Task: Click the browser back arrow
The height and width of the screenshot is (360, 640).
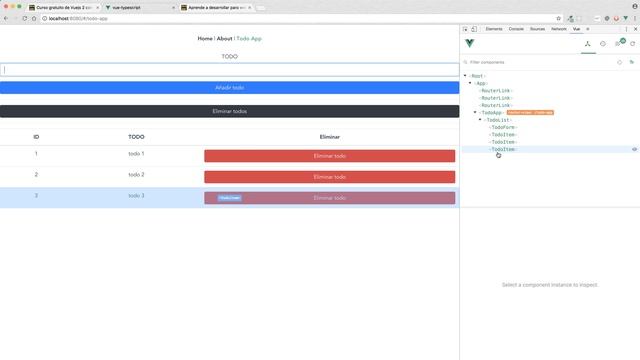Action: coord(6,18)
